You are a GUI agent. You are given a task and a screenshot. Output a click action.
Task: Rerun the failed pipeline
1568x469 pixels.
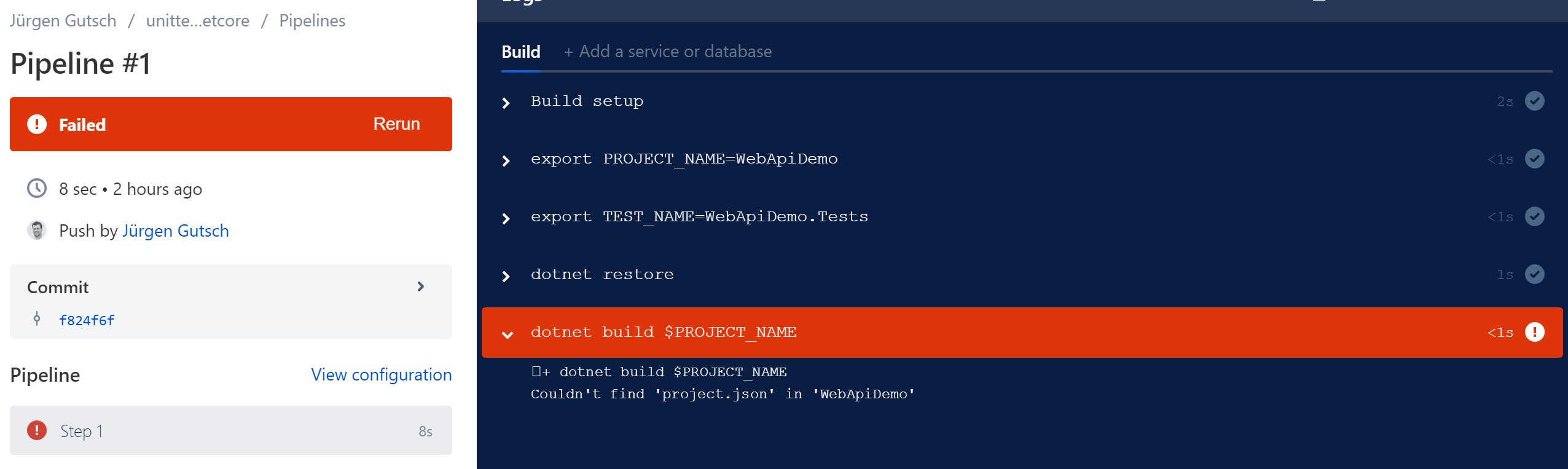point(396,124)
